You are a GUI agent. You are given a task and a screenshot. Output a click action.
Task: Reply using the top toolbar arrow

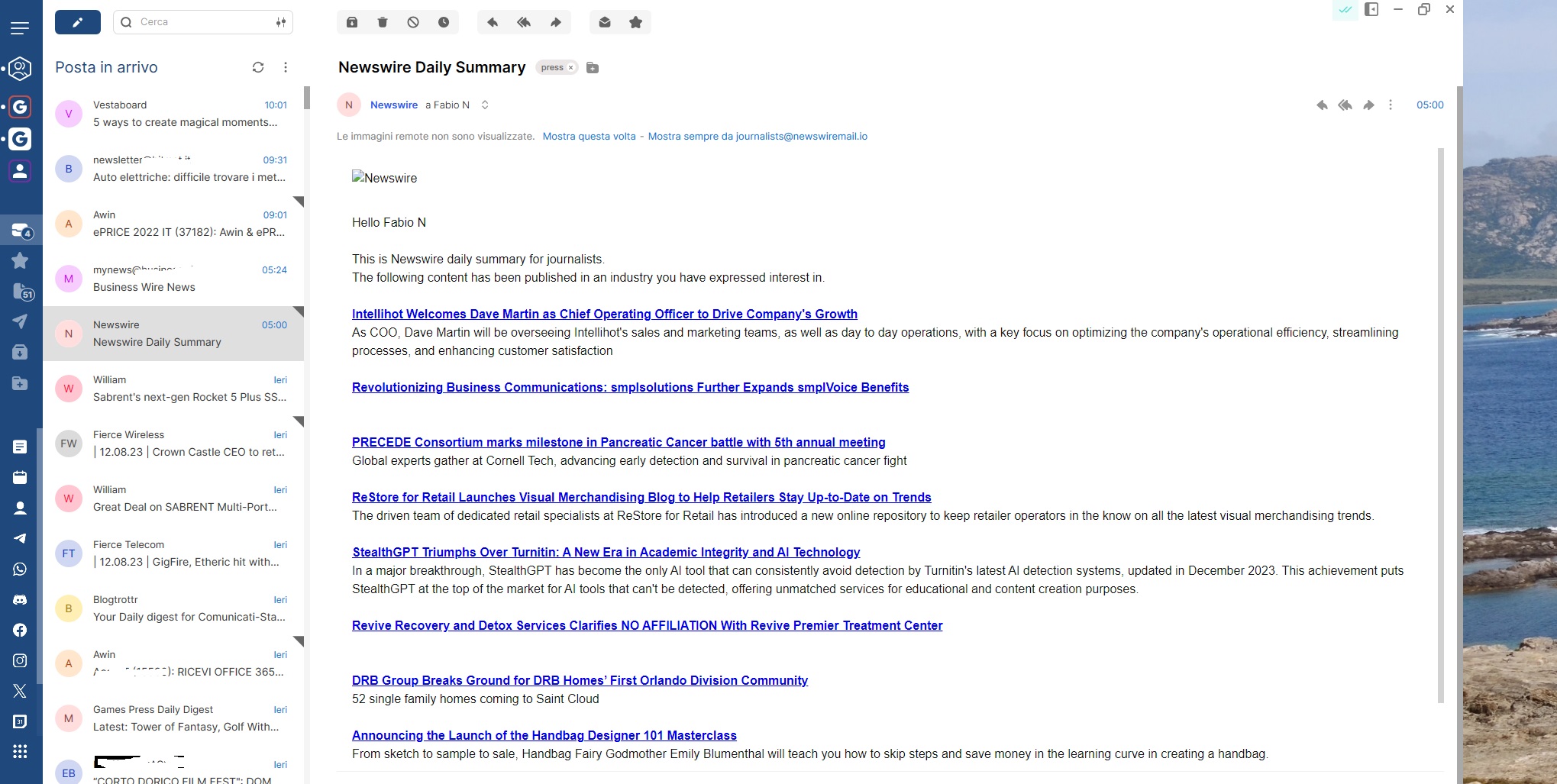pyautogui.click(x=493, y=22)
